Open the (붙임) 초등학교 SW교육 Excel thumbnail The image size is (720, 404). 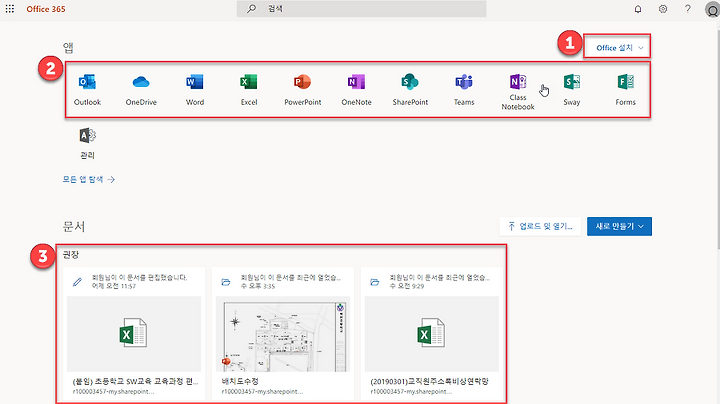(x=134, y=334)
